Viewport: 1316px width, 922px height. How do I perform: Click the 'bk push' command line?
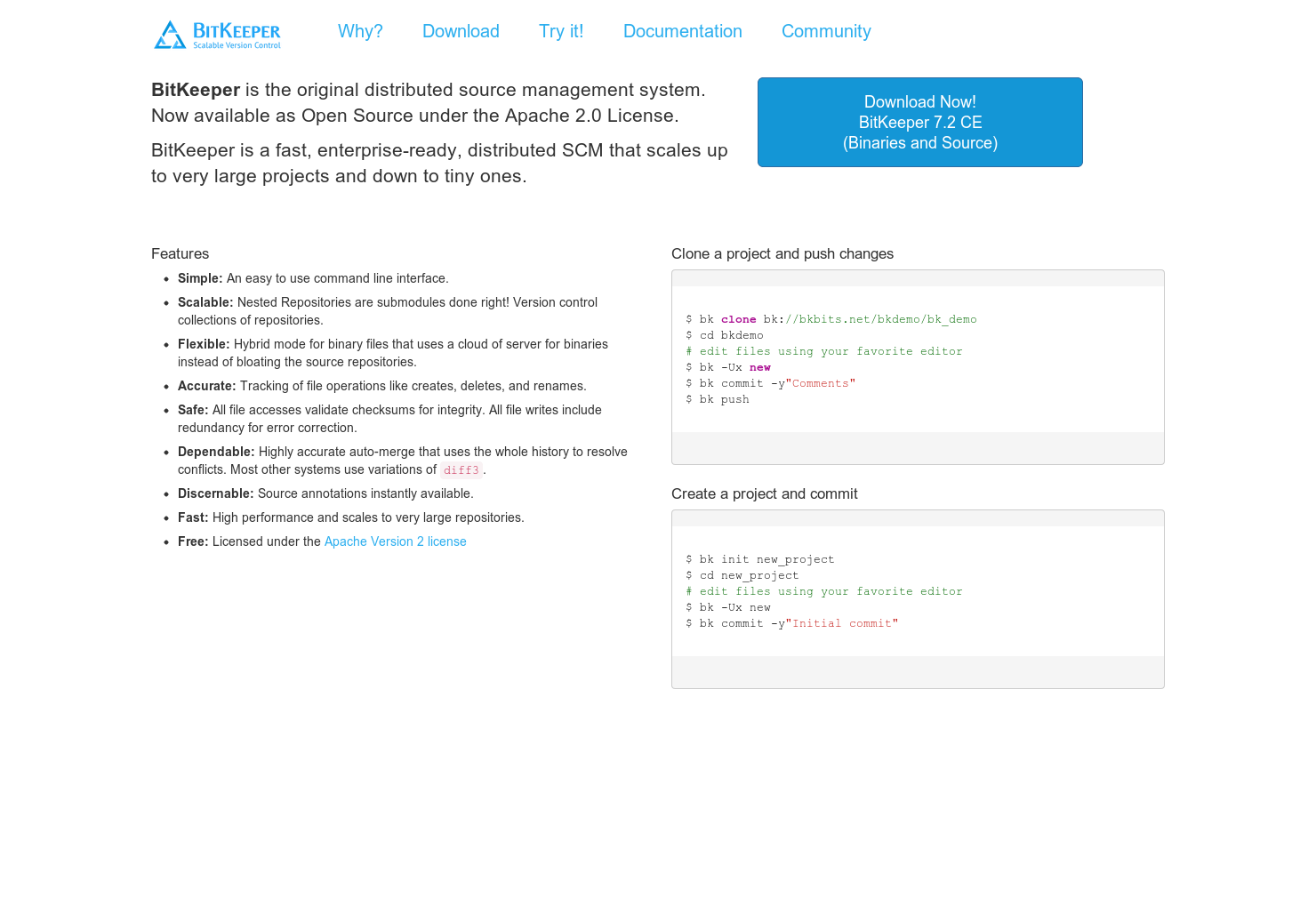(718, 399)
